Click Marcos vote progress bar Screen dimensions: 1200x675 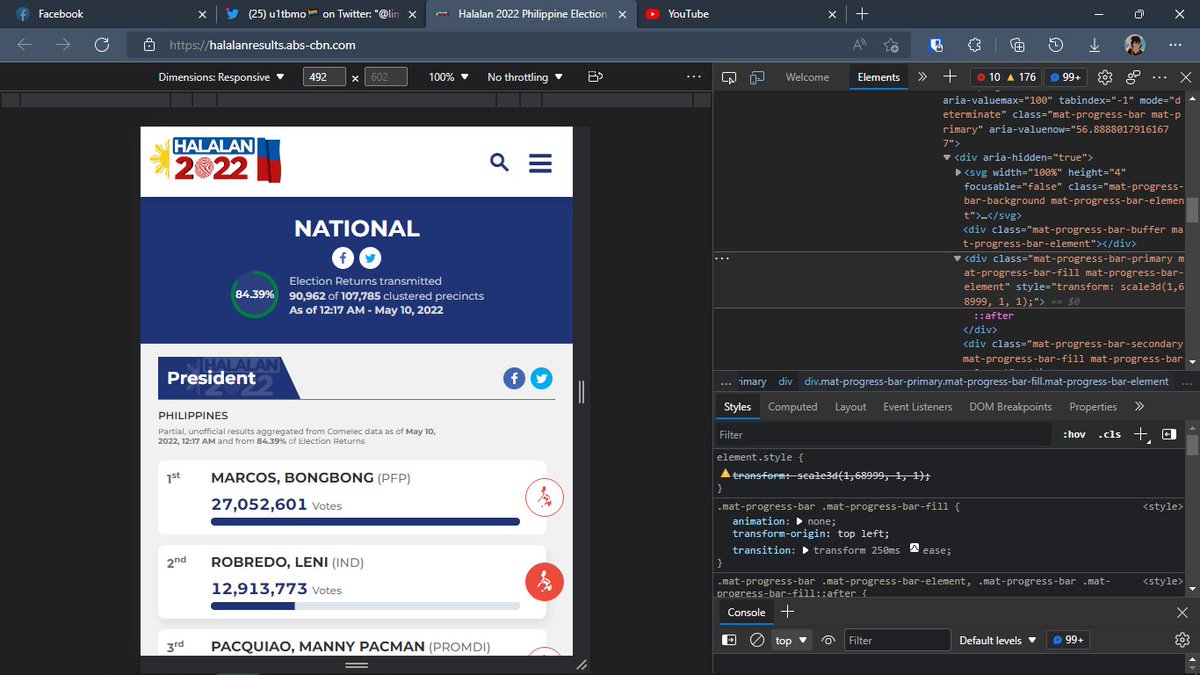point(365,521)
